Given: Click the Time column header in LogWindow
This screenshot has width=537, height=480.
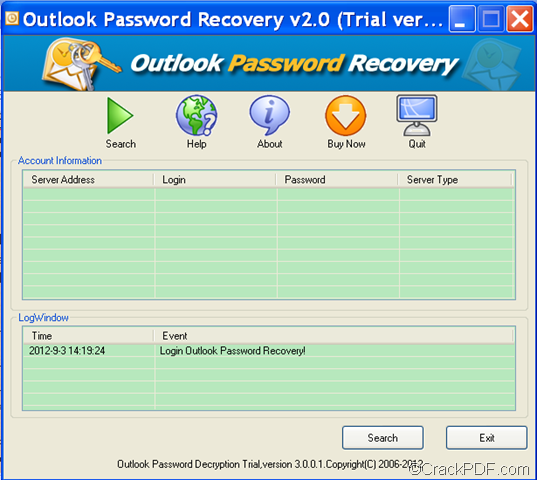Looking at the screenshot, I should pos(88,336).
